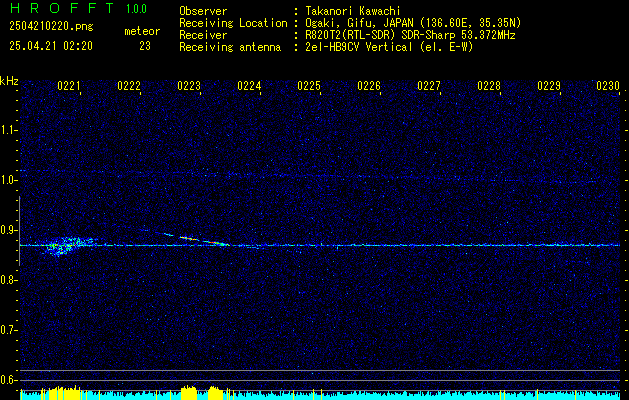Click the gray vertical range bar on the left axis
The image size is (629, 400).
(x=19, y=231)
